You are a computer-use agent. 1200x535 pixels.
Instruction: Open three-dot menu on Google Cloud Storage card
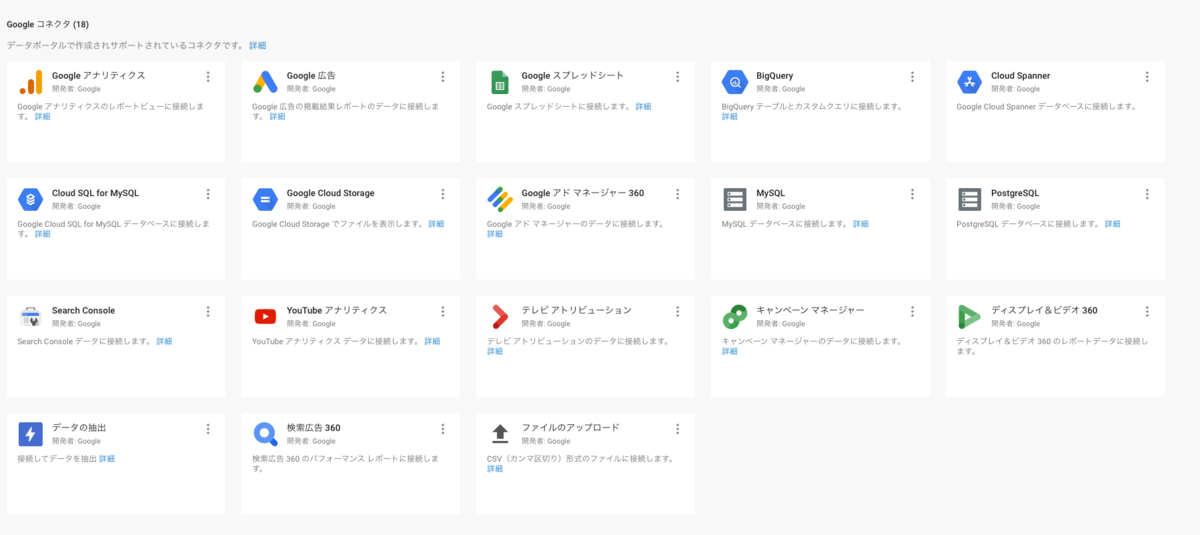(x=442, y=194)
